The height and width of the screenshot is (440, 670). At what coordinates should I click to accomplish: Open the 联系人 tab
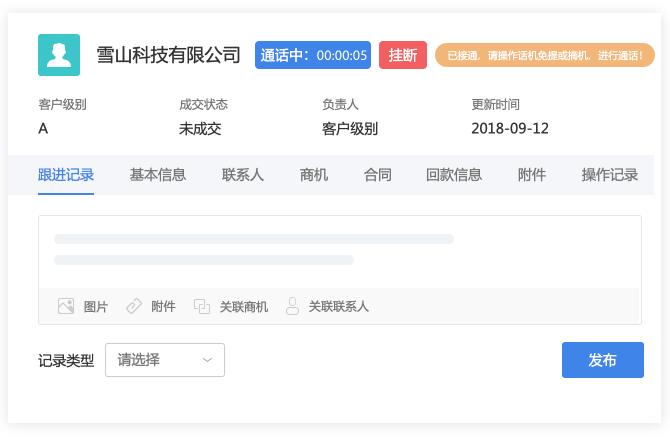(243, 175)
